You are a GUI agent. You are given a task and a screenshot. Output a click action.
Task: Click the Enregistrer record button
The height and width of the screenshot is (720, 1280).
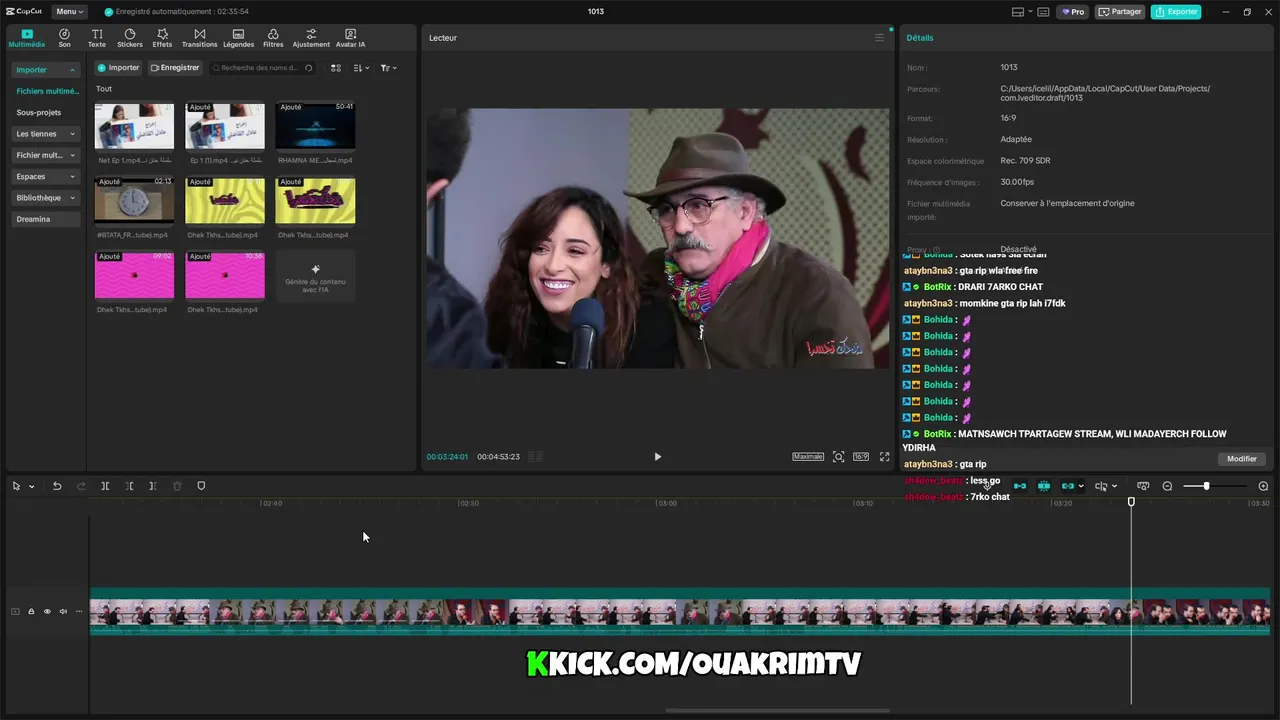coord(175,68)
